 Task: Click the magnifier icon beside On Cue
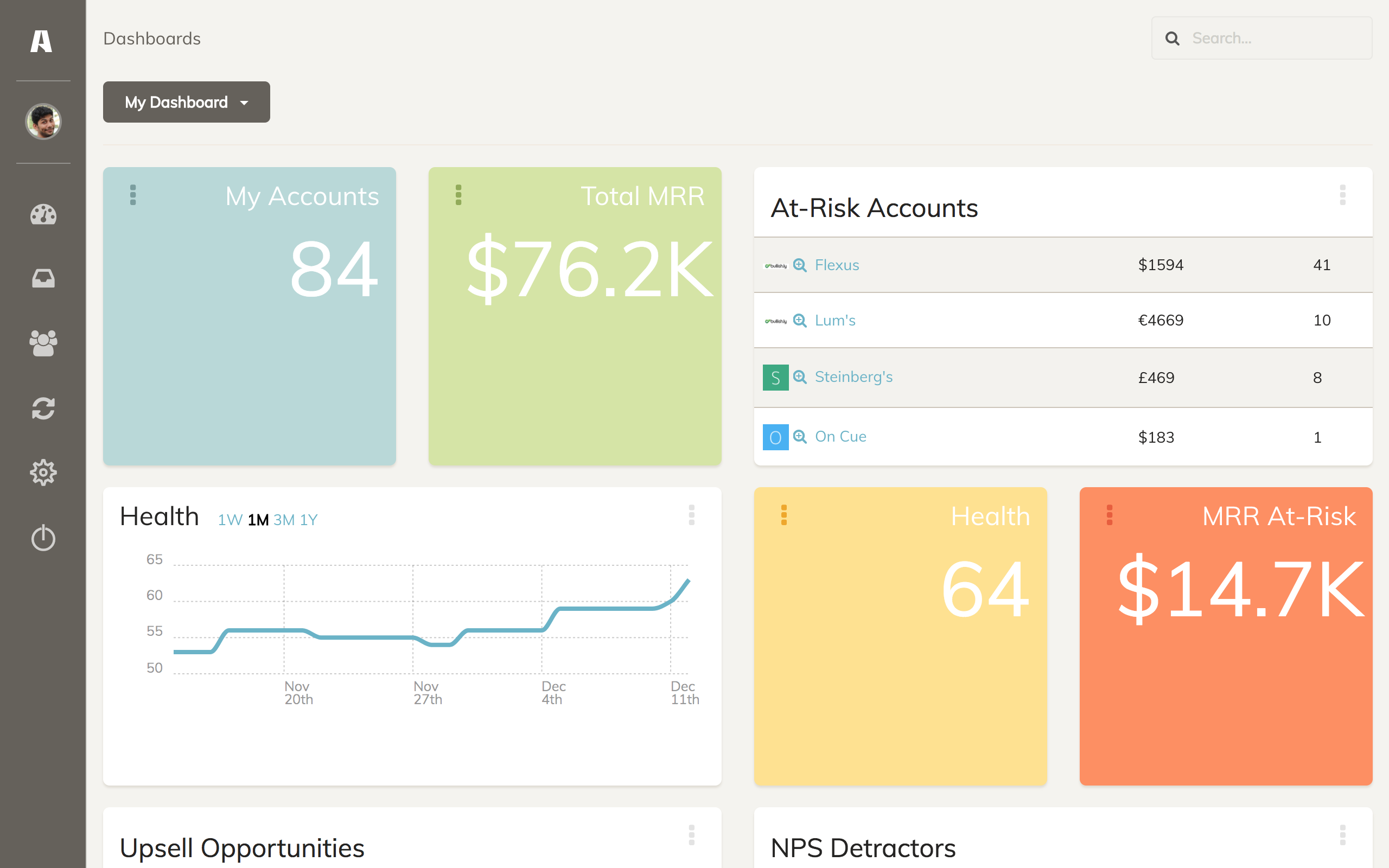click(x=800, y=437)
